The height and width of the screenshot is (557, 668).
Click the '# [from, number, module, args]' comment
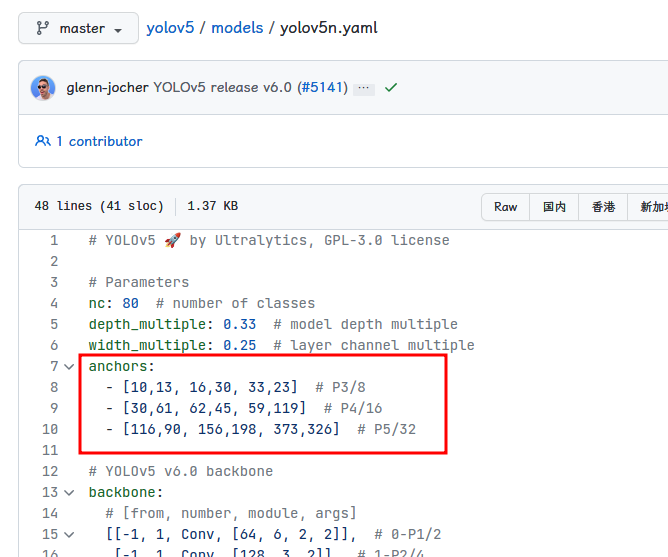tap(231, 513)
